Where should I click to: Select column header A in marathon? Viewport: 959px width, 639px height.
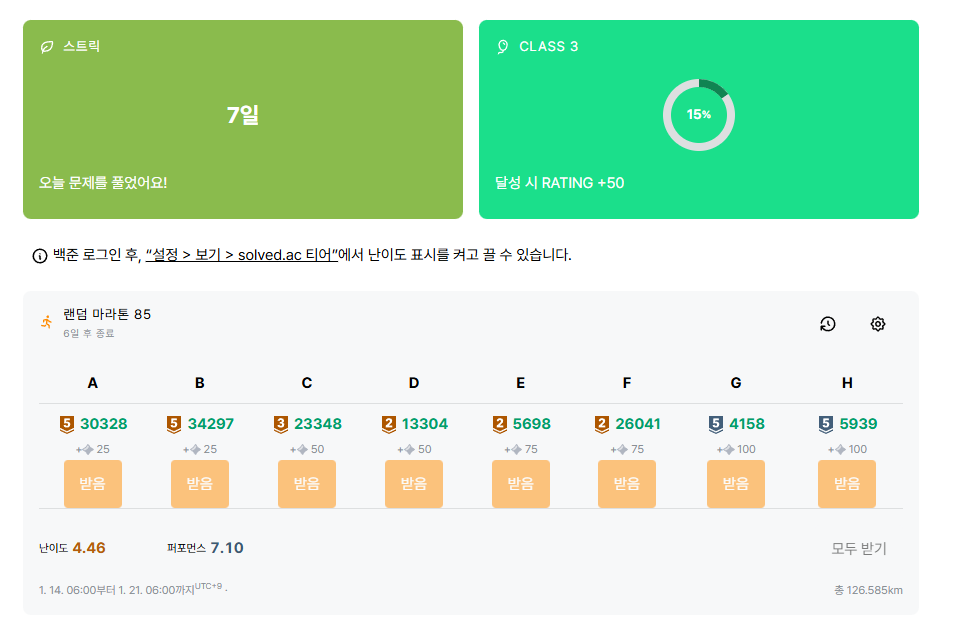93,383
